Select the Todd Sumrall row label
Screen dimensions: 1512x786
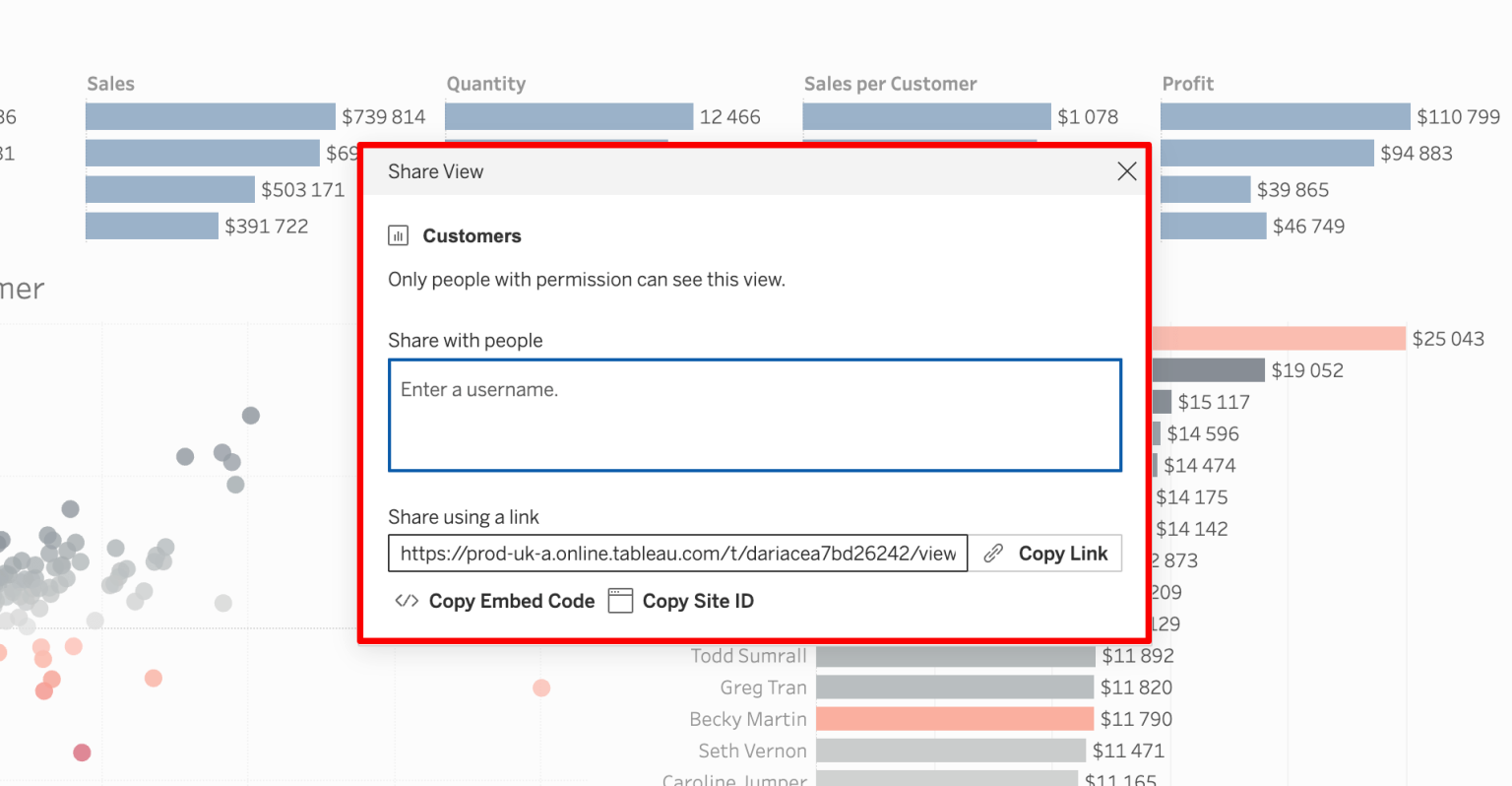(x=748, y=655)
